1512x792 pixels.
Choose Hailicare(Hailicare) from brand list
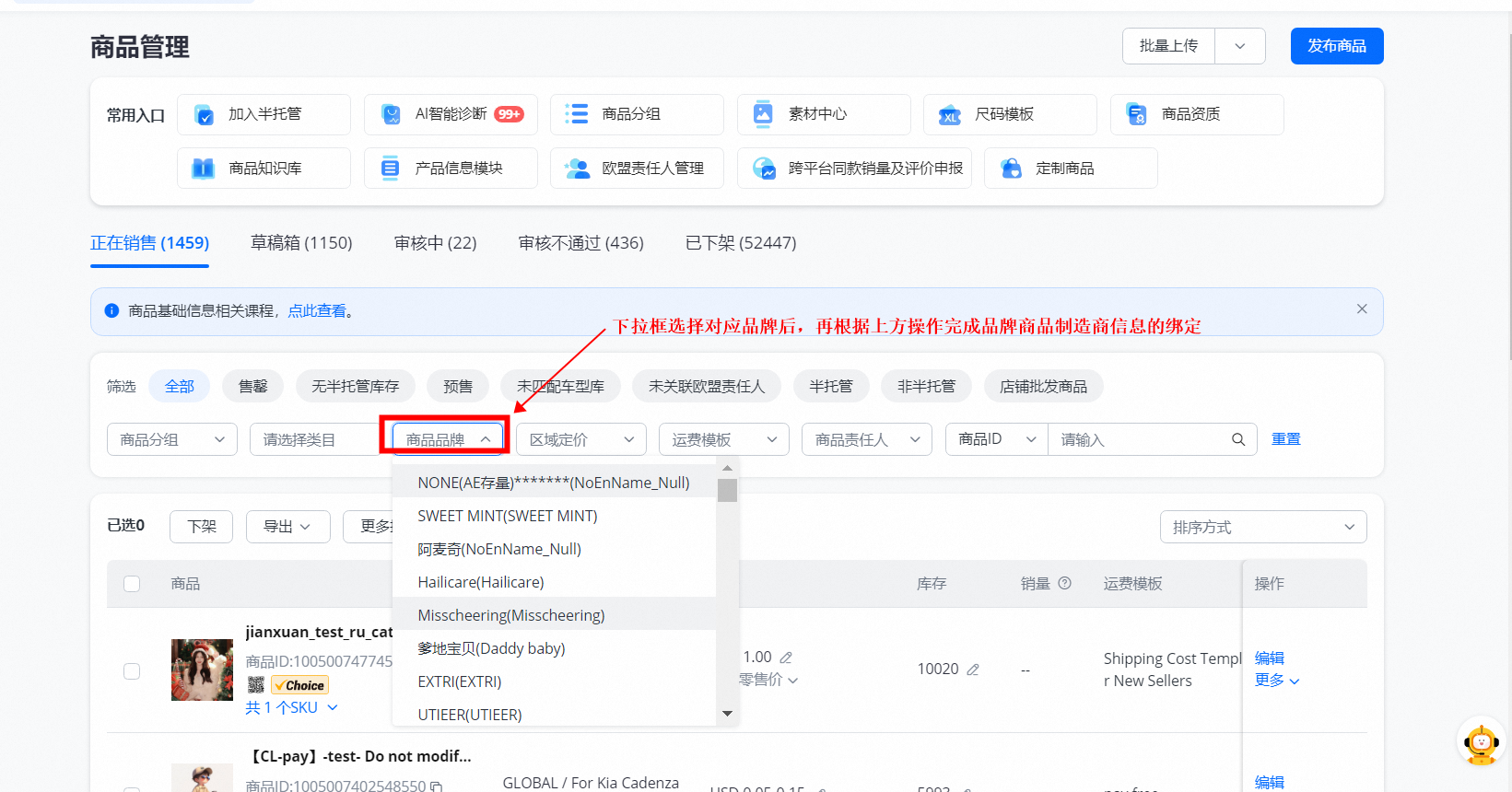point(481,582)
